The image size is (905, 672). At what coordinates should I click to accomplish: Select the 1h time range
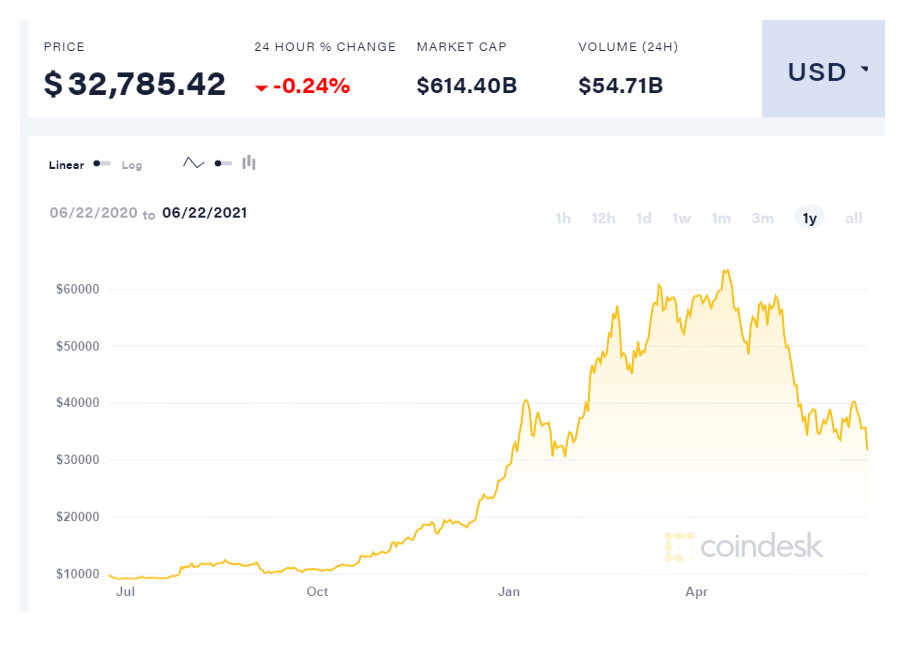pyautogui.click(x=563, y=218)
